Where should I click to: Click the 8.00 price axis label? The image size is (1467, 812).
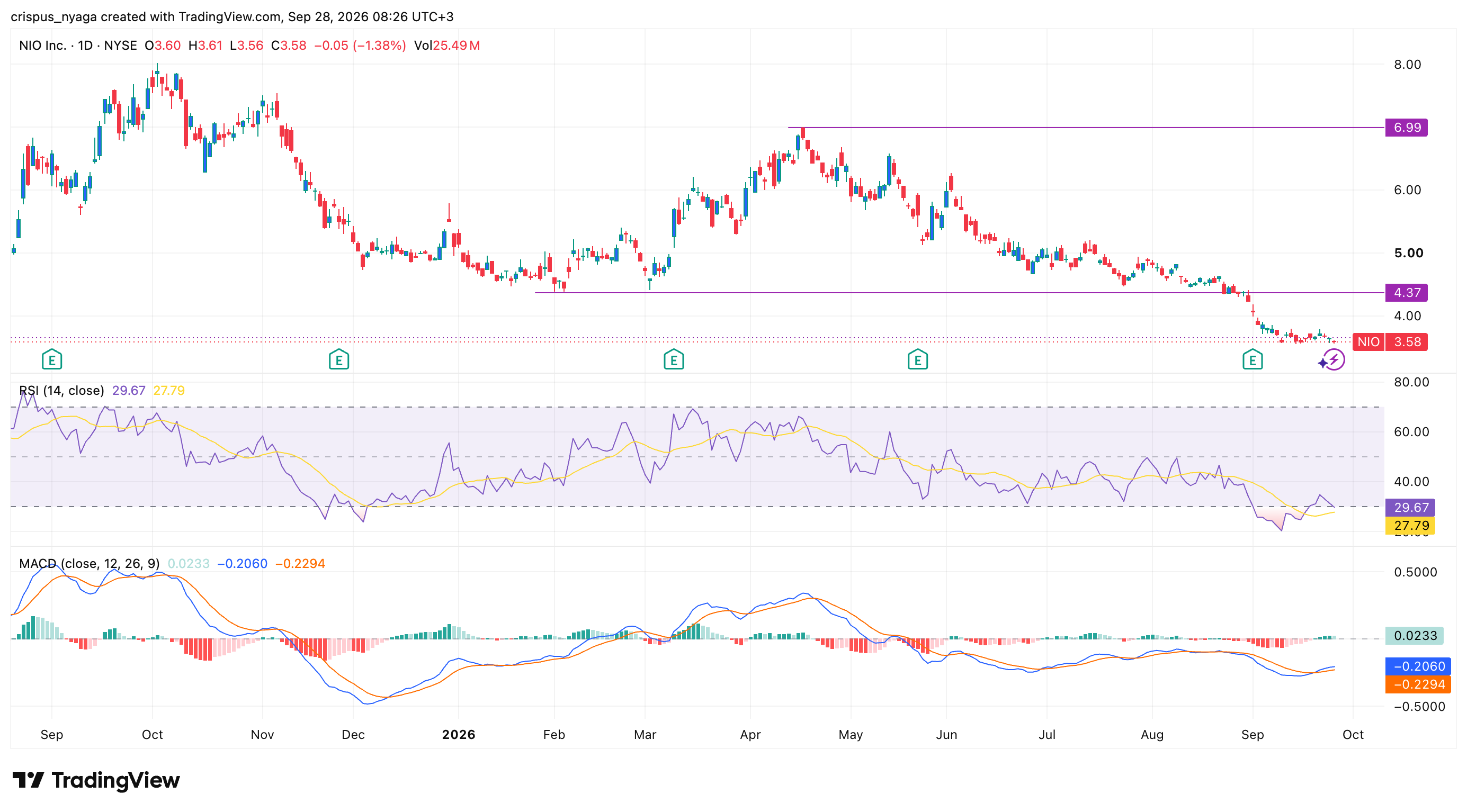pos(1407,64)
